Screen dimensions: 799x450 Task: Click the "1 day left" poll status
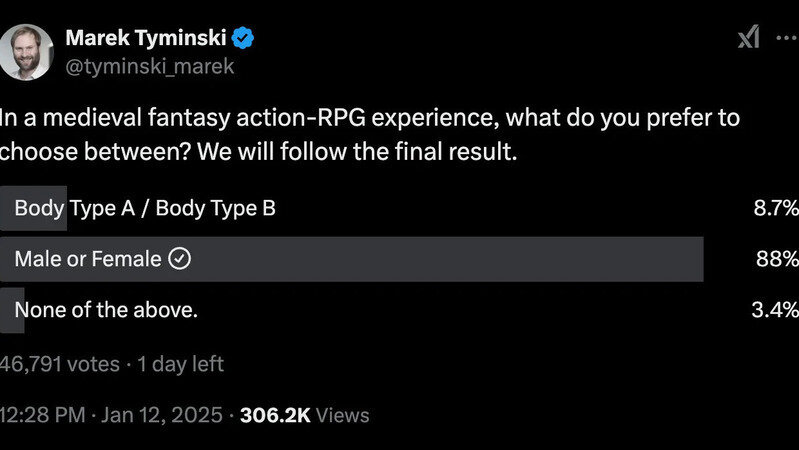180,364
